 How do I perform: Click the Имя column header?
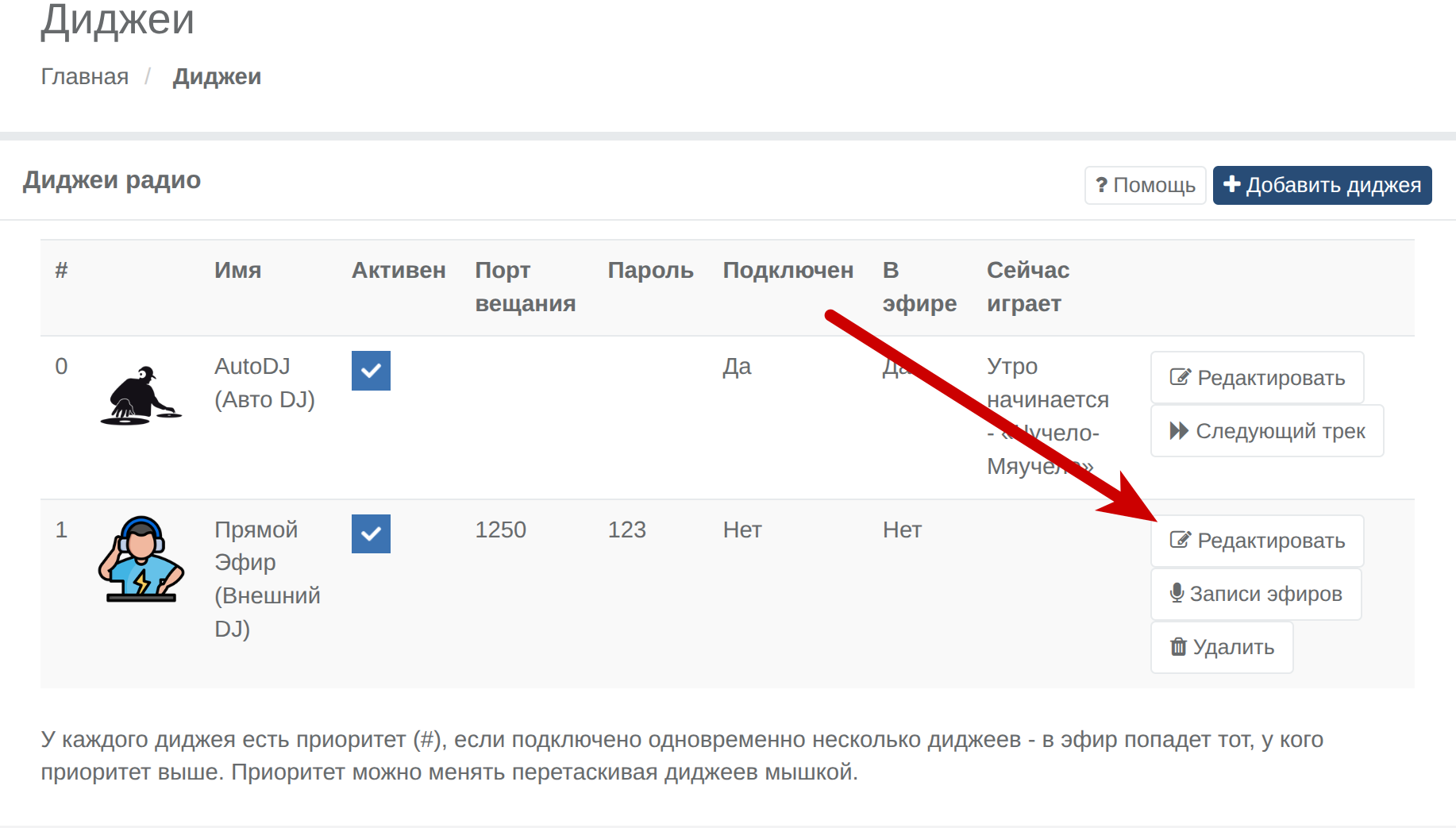click(x=237, y=270)
